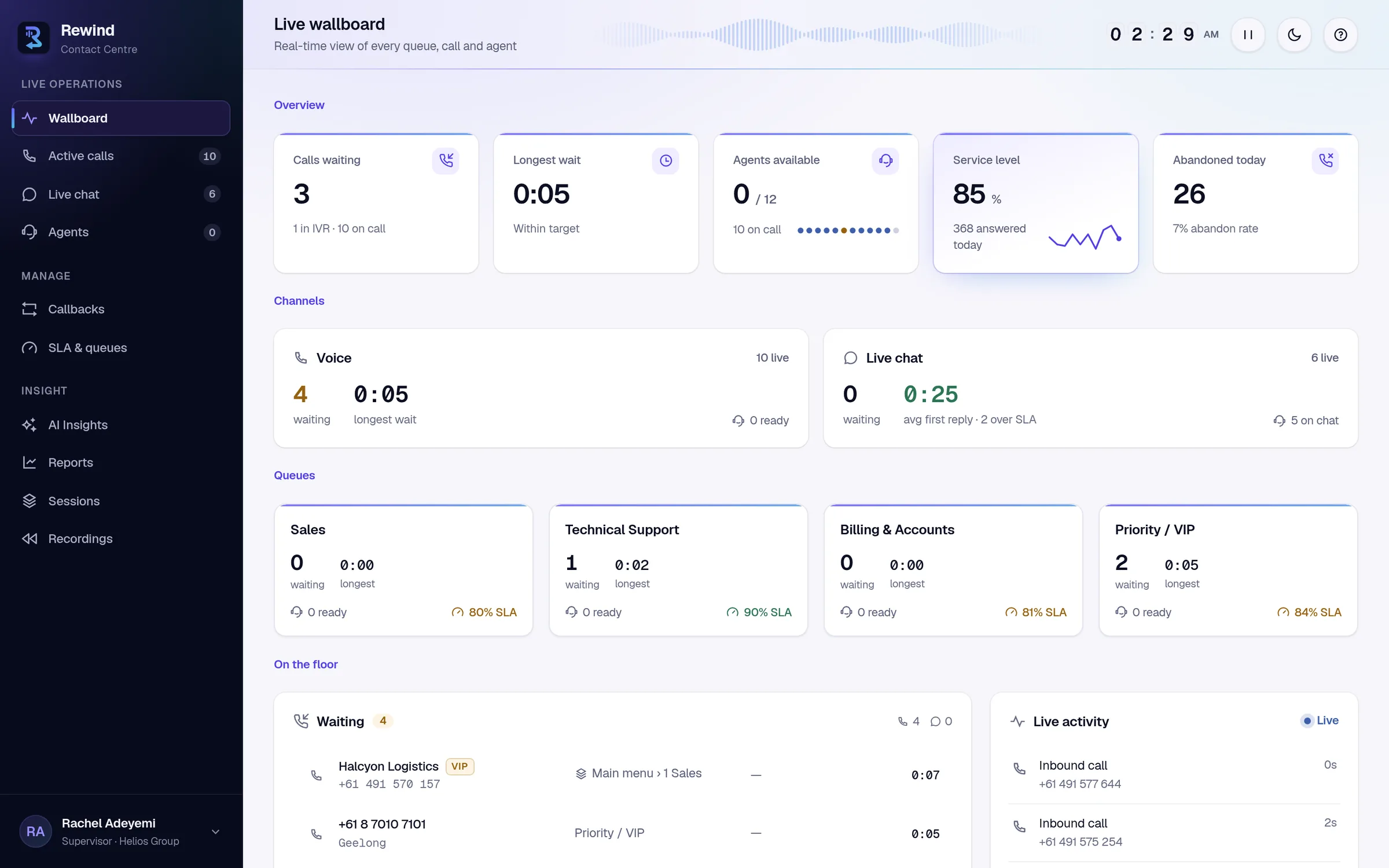
Task: Click the Voice channel phone icon
Action: (x=301, y=358)
